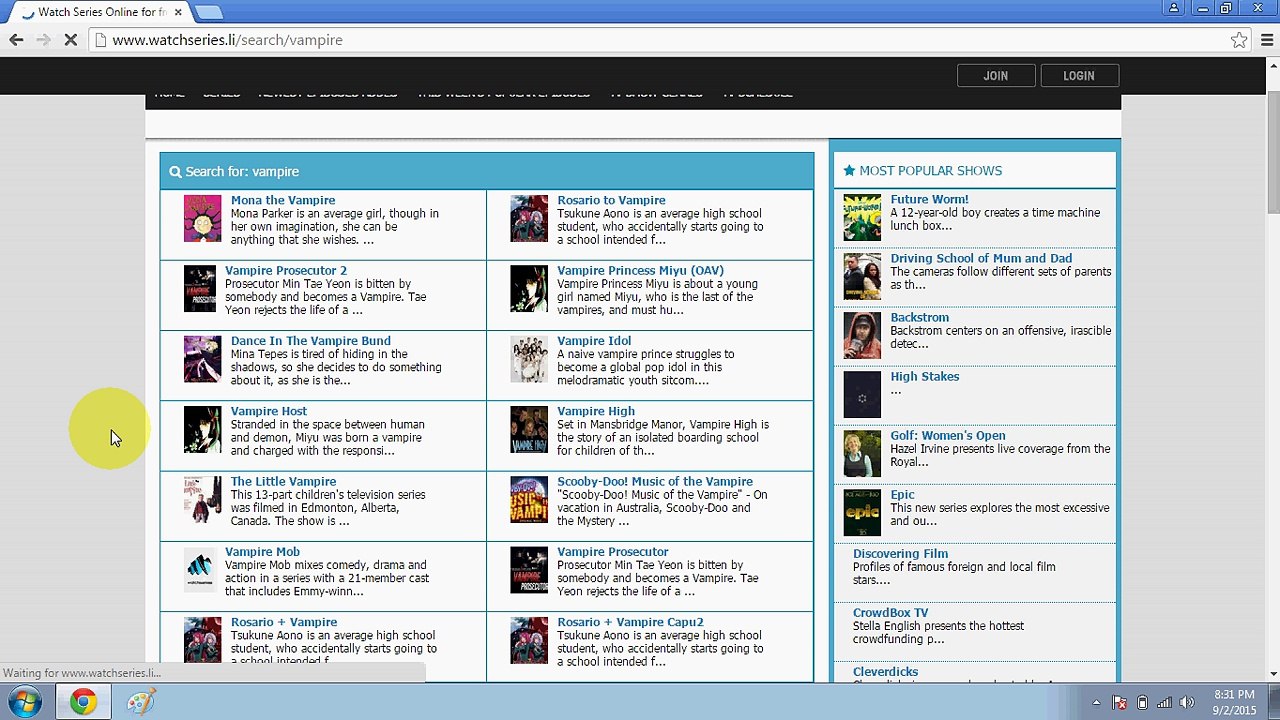Click the Epic show thumbnail

[862, 512]
